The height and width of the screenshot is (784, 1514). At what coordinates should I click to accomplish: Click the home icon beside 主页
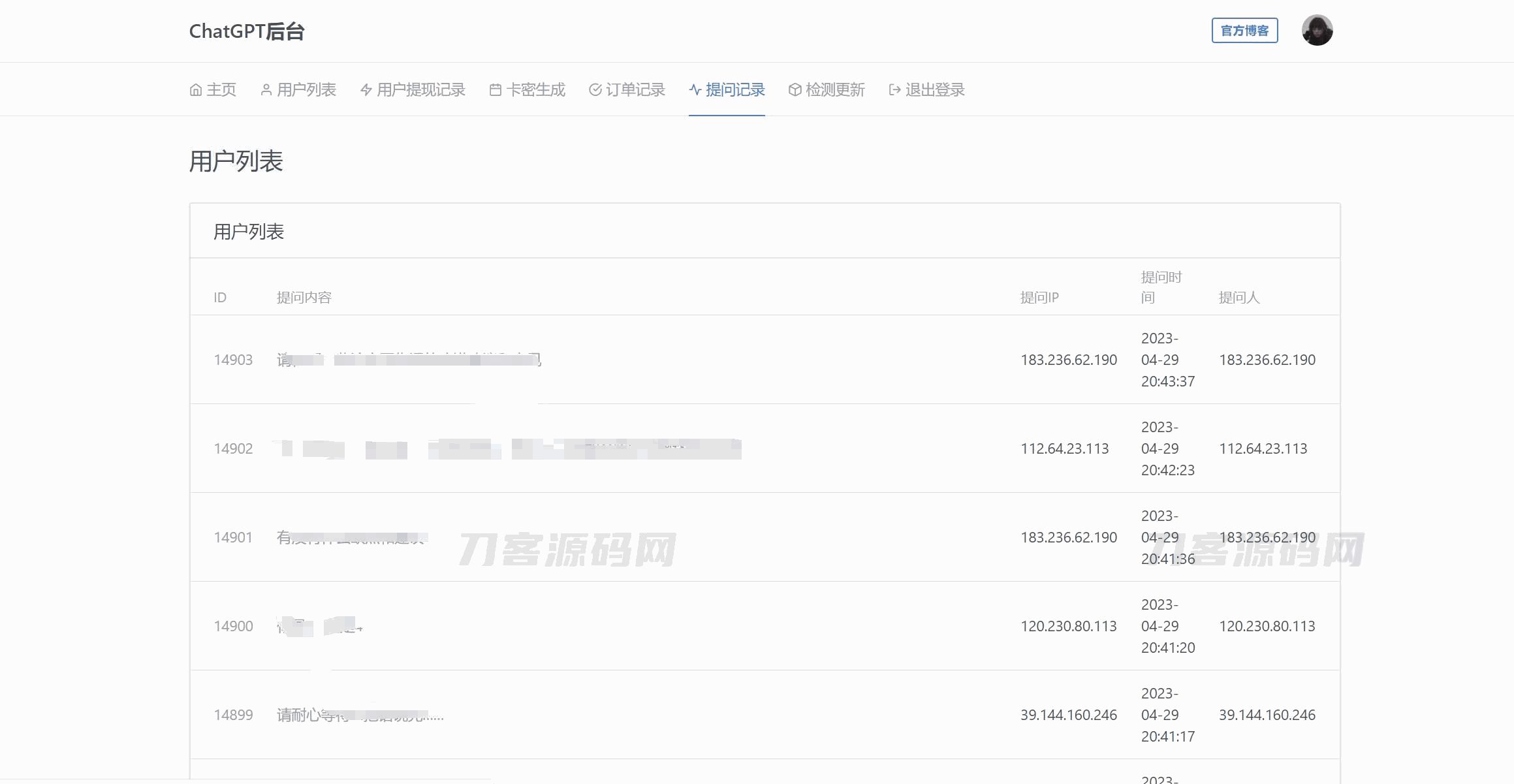[195, 90]
